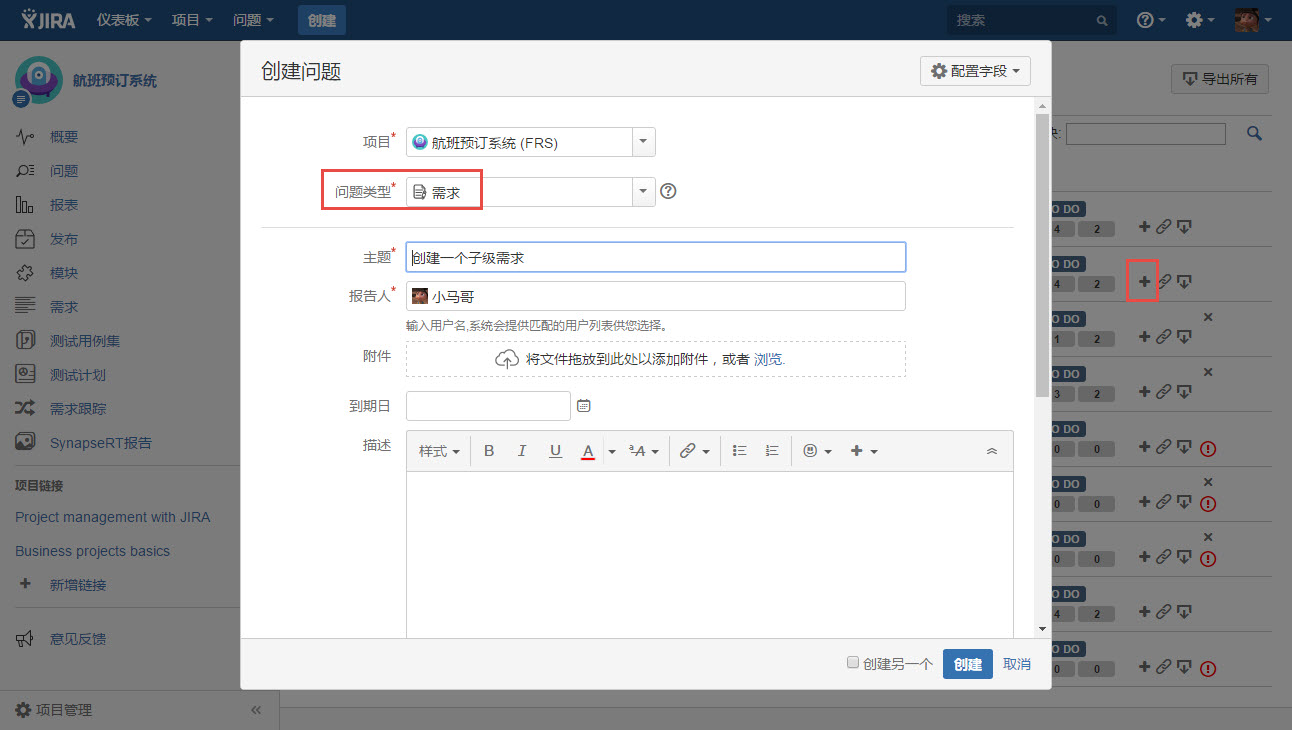Open the 问题类型 issue type dropdown
Image resolution: width=1292 pixels, height=730 pixels.
pos(644,192)
